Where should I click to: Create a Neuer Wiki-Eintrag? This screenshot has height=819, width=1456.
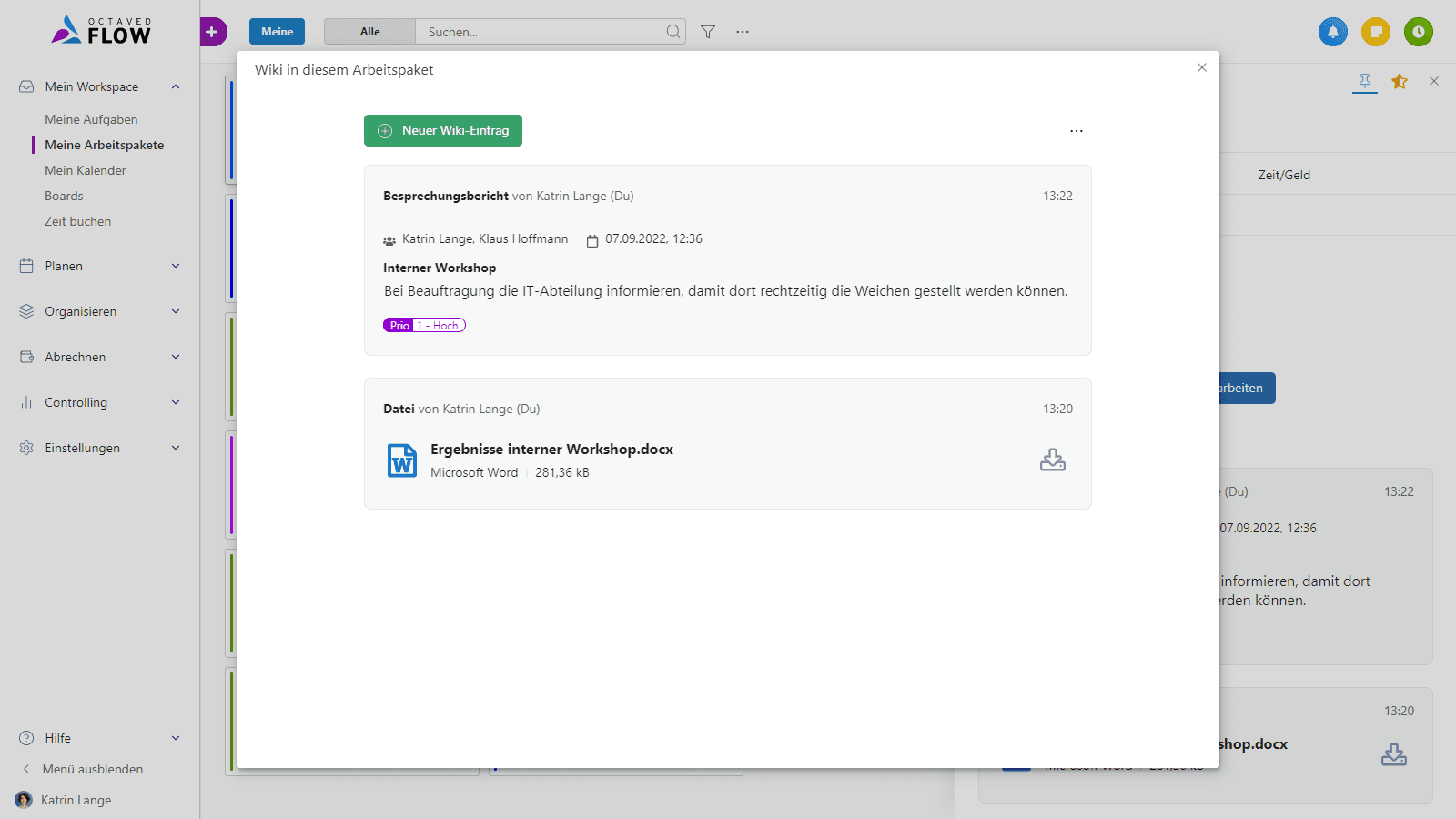tap(443, 131)
